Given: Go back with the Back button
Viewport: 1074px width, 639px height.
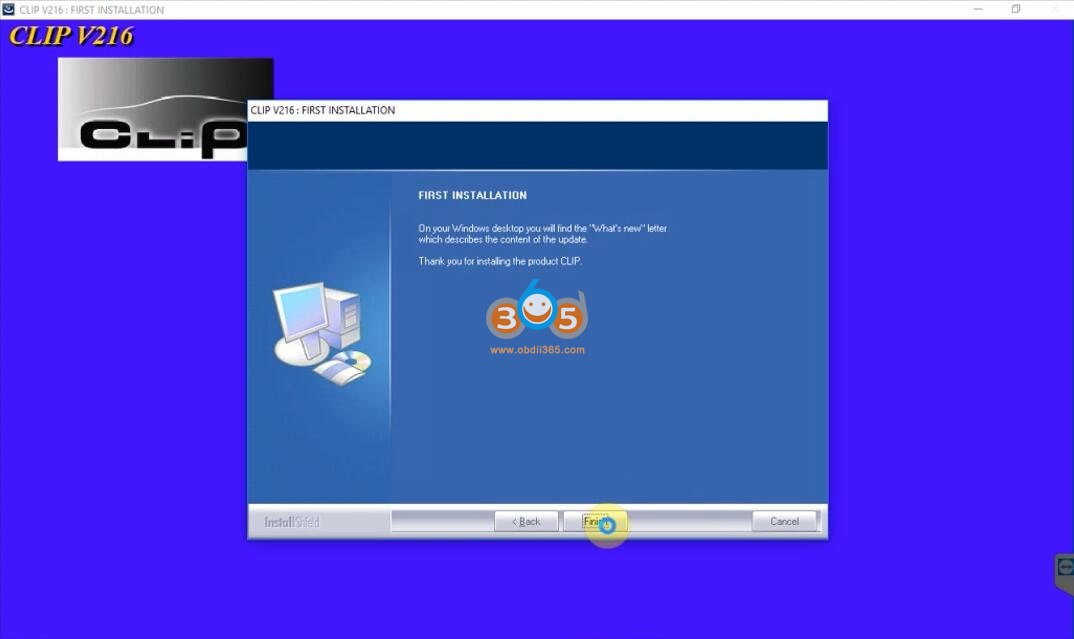Looking at the screenshot, I should pos(526,521).
